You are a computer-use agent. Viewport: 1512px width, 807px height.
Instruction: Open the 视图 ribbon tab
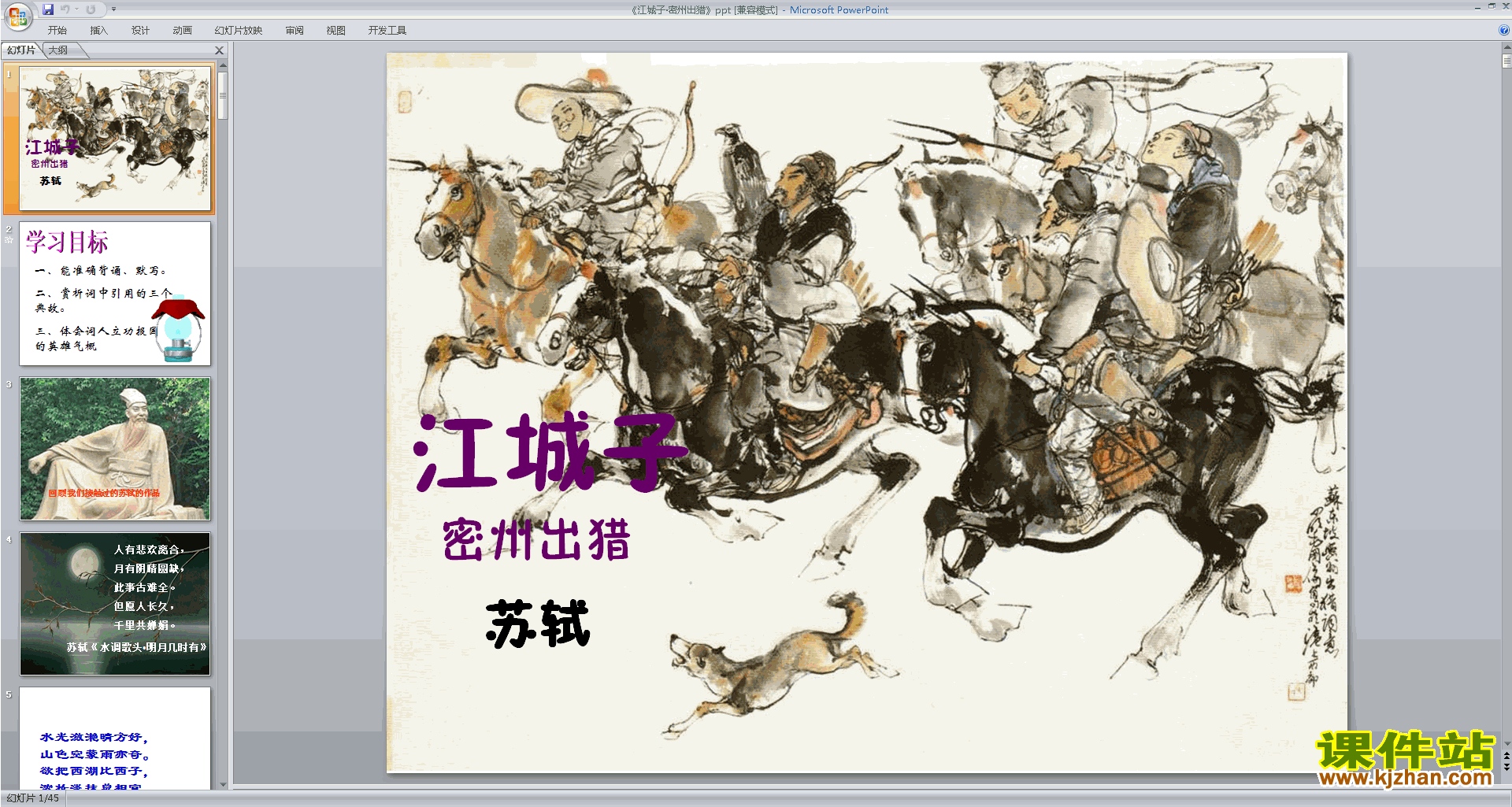pyautogui.click(x=336, y=31)
